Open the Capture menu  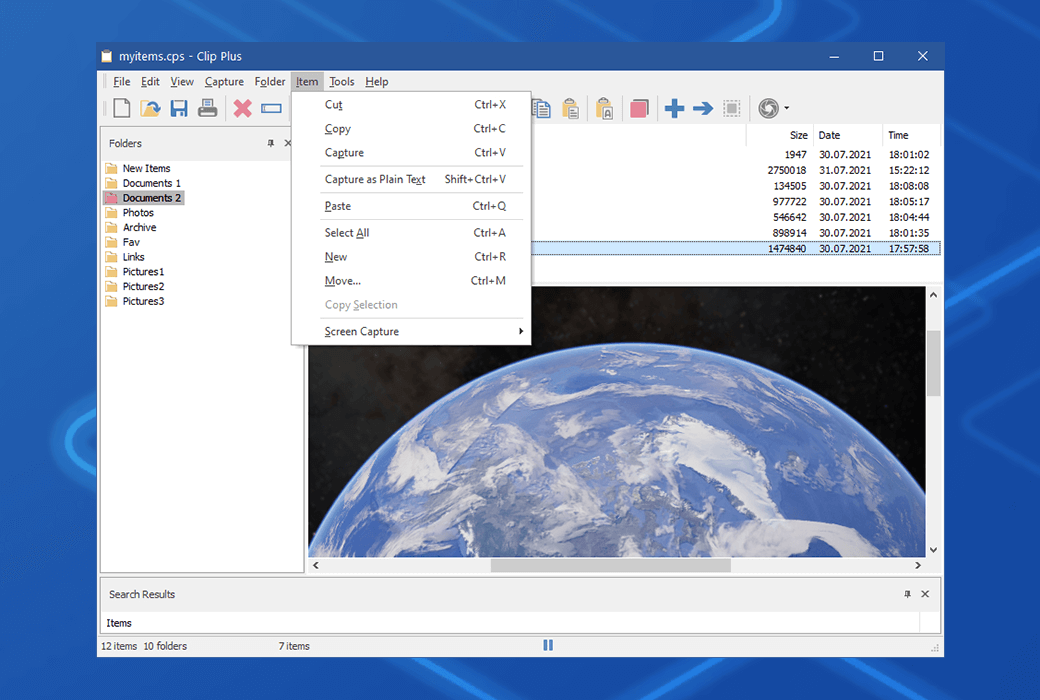[224, 82]
